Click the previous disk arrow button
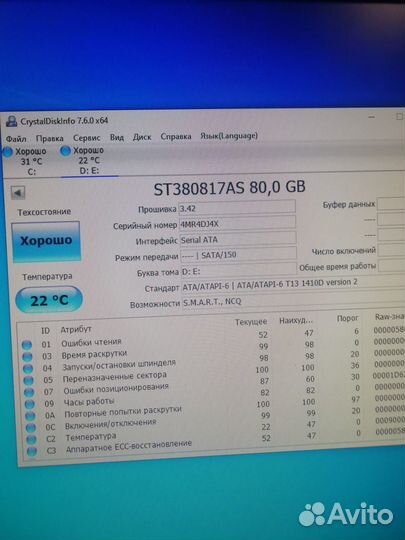The height and width of the screenshot is (540, 405). [18, 193]
